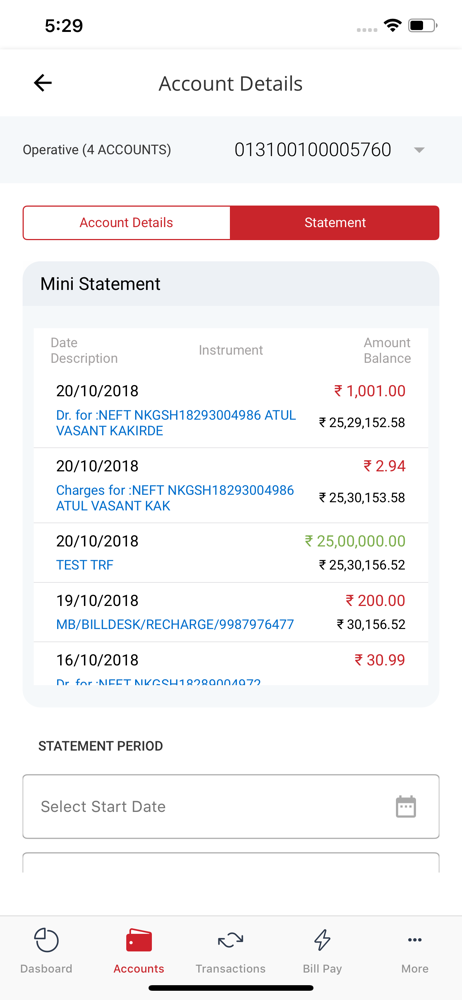This screenshot has height=1000, width=462.
Task: Open the Operative (4 ACCOUNTS) selector
Action: pyautogui.click(x=97, y=150)
